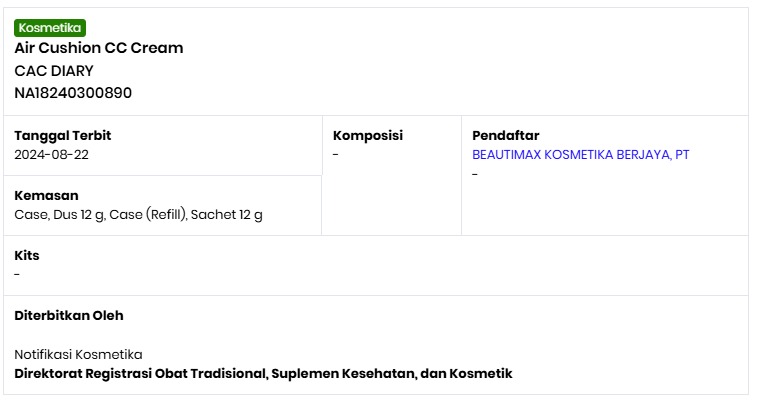757x407 pixels.
Task: Click the Diterbitkan Oleh heading
Action: tap(69, 316)
